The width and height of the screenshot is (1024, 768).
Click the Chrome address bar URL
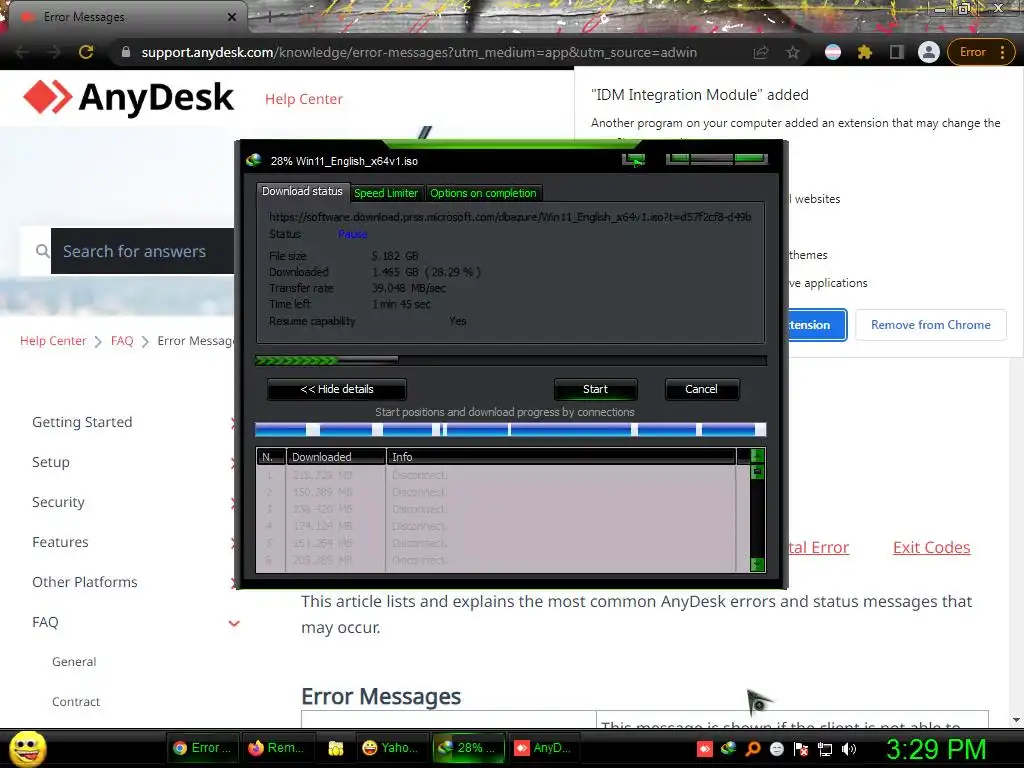click(x=419, y=52)
